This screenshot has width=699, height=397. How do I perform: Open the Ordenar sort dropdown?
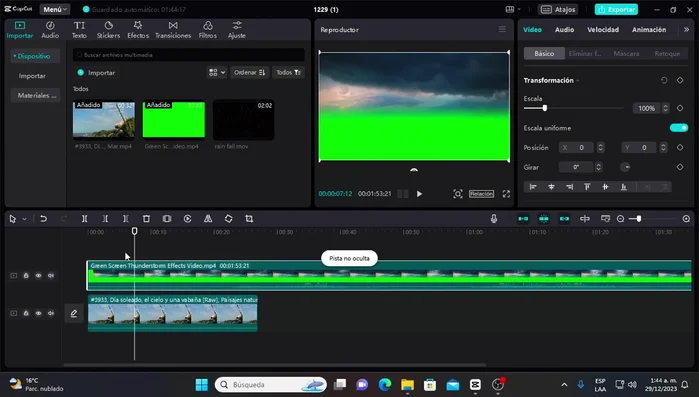[249, 72]
